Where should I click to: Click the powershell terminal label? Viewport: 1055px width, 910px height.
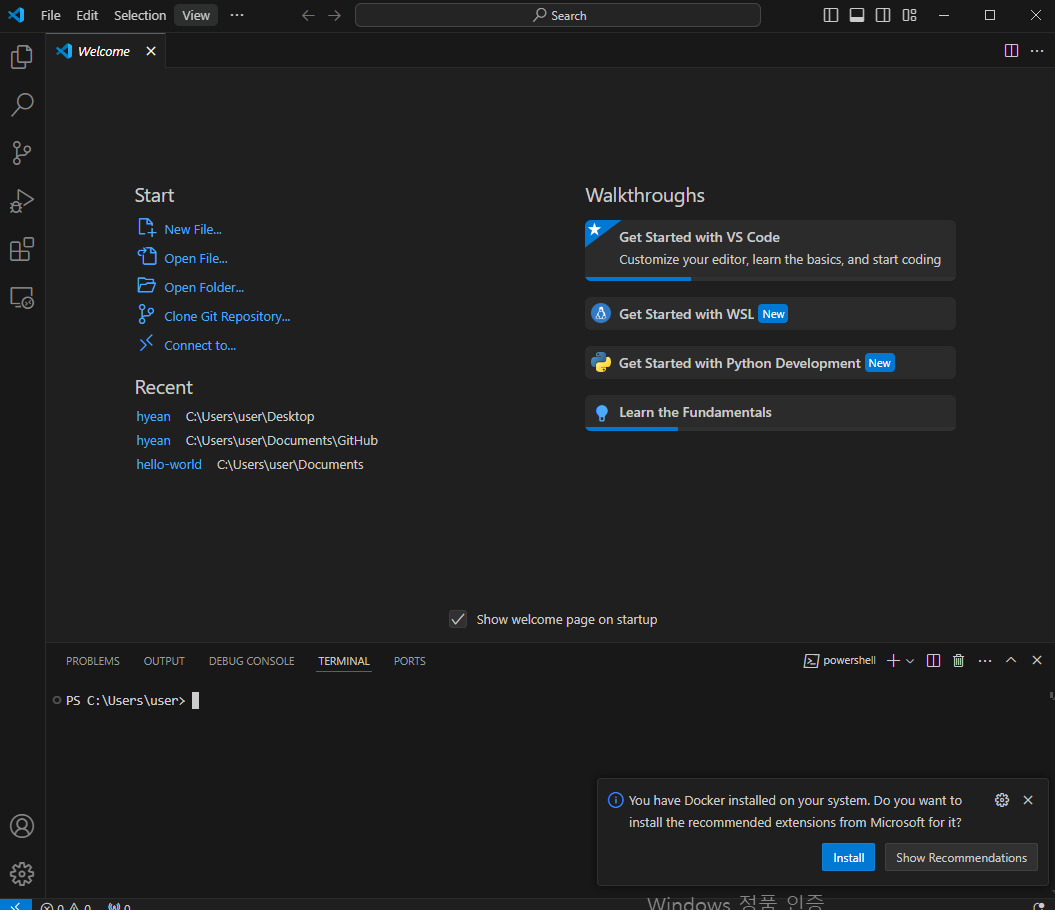point(840,660)
